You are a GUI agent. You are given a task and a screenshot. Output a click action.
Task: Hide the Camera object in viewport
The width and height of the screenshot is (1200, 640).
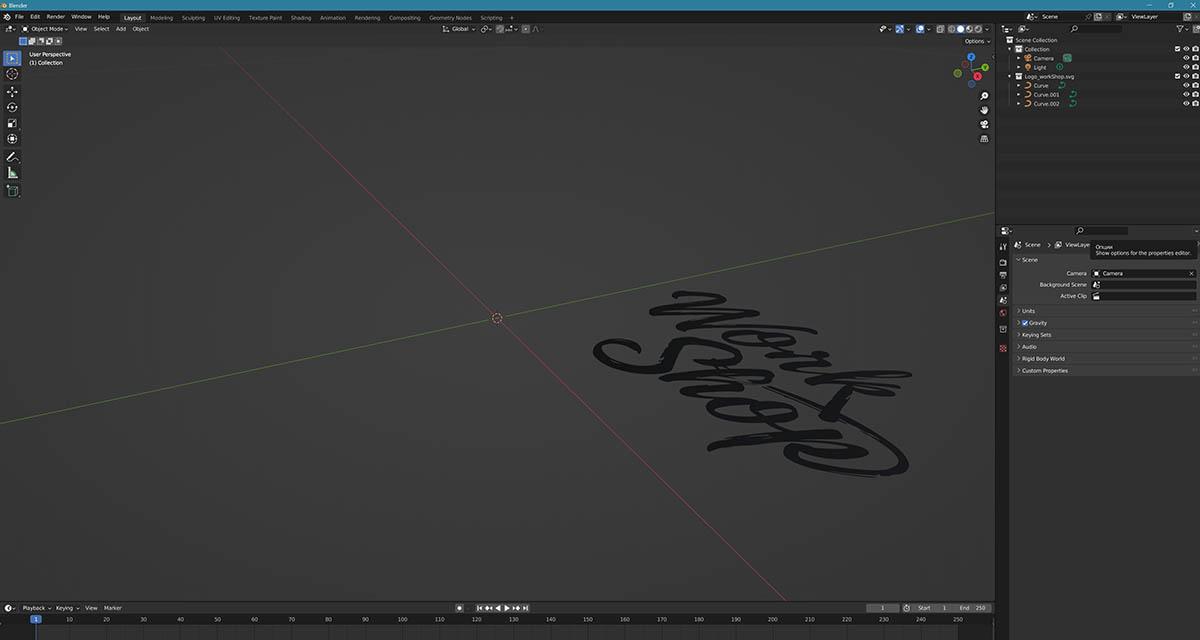[1186, 58]
